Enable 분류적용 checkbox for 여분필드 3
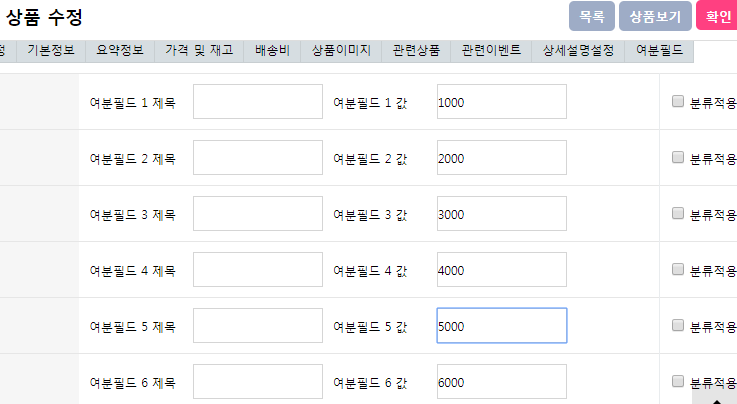 [678, 213]
